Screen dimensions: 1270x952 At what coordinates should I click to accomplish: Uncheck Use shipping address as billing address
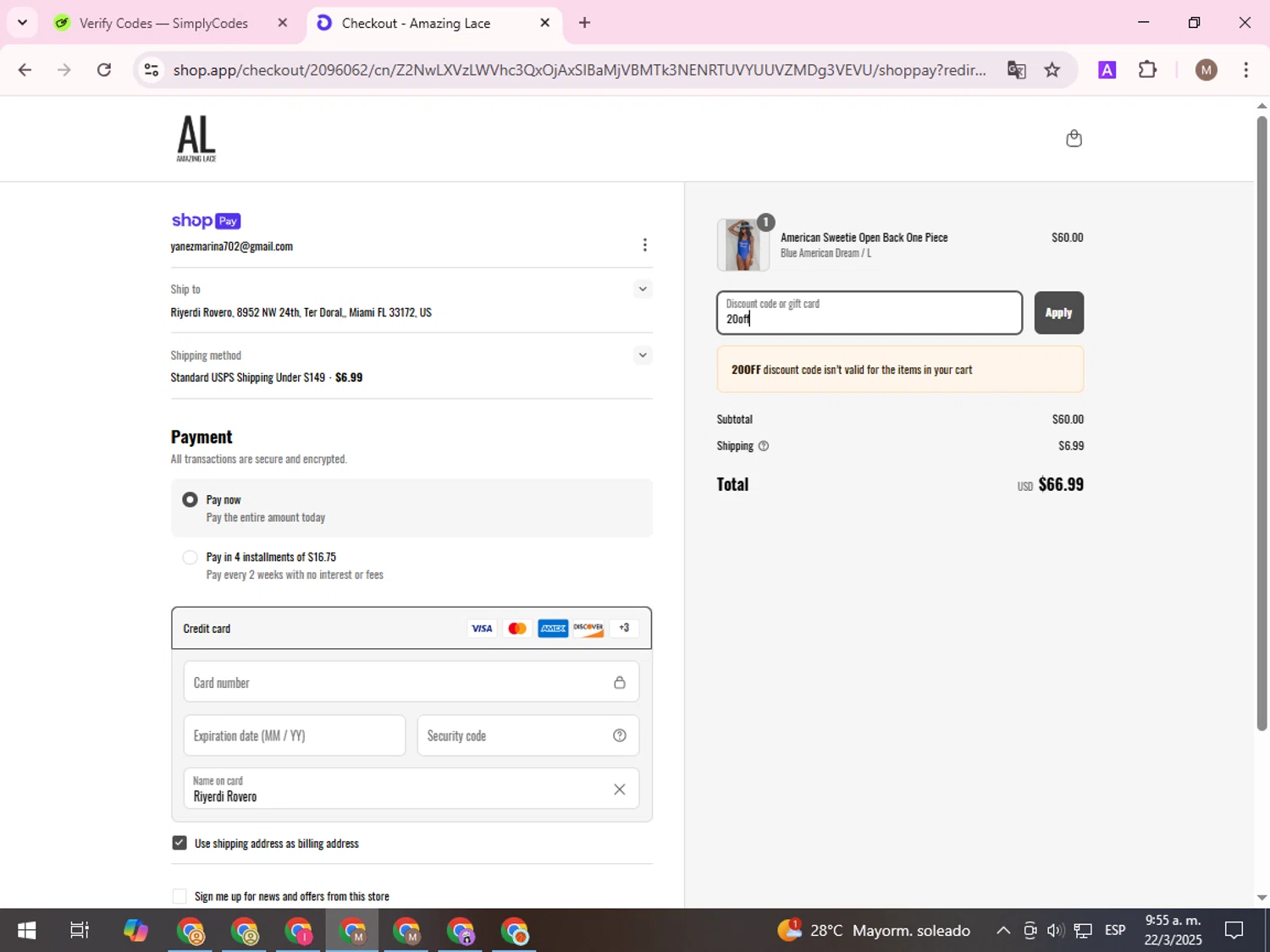click(179, 843)
